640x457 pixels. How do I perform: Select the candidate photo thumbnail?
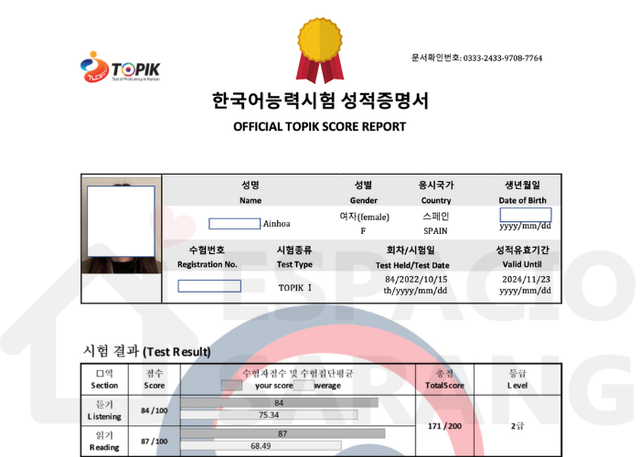(x=121, y=225)
